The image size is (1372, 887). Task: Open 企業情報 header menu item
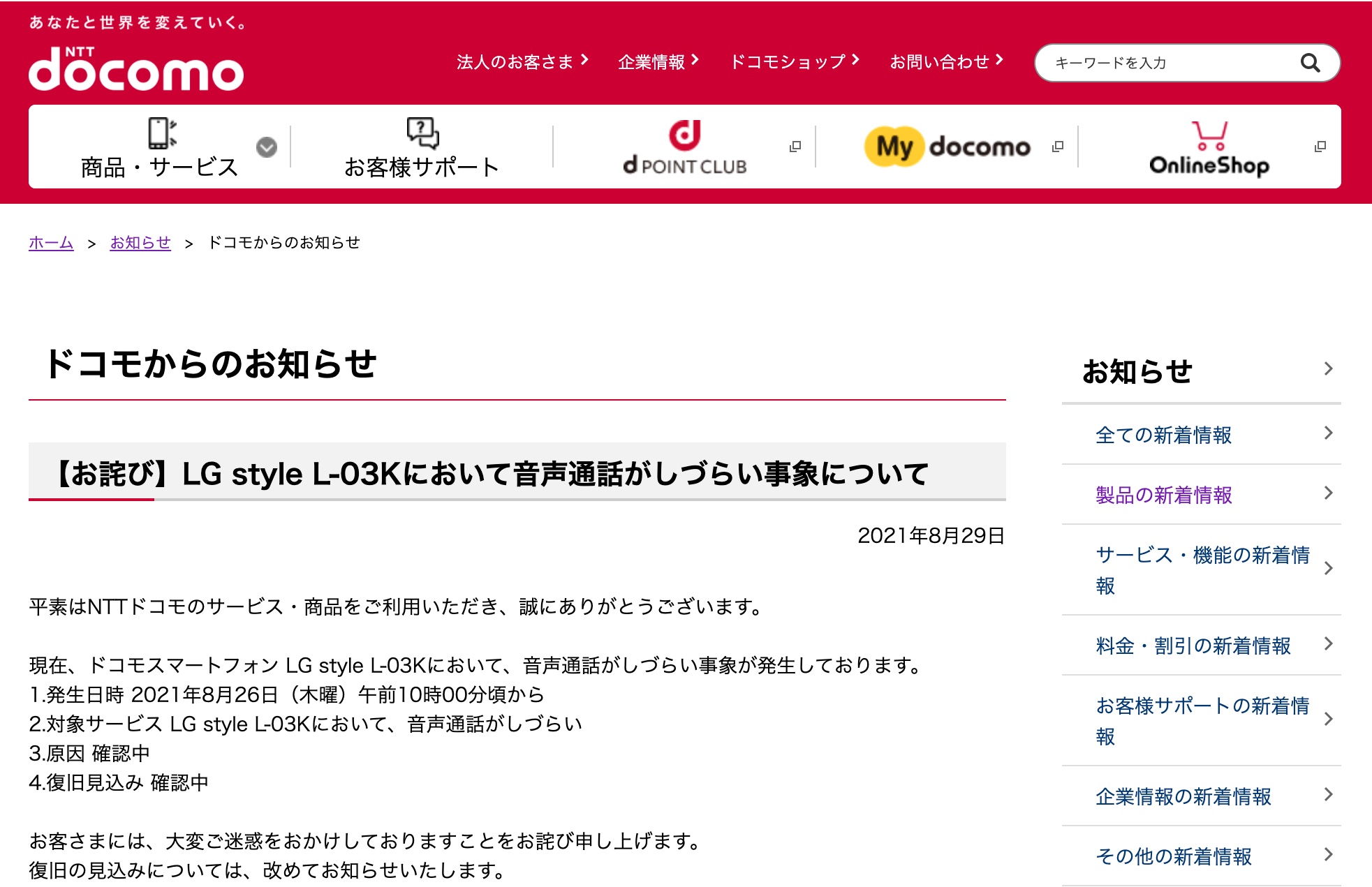[658, 61]
